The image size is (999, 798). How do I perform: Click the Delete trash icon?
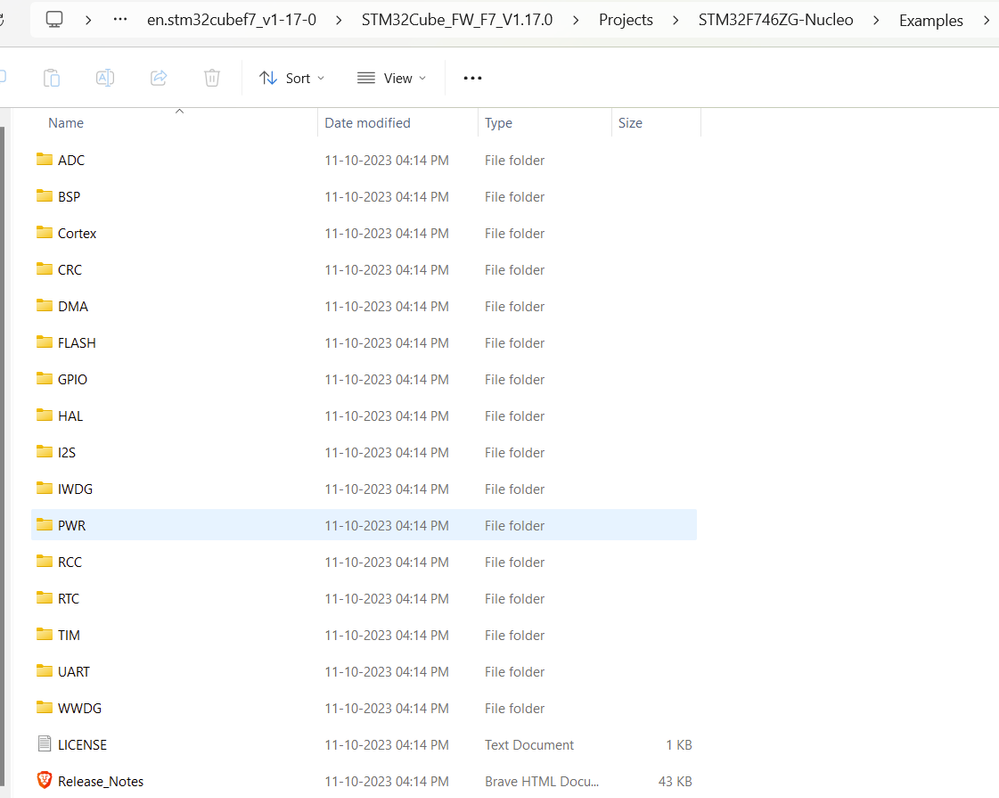[212, 78]
